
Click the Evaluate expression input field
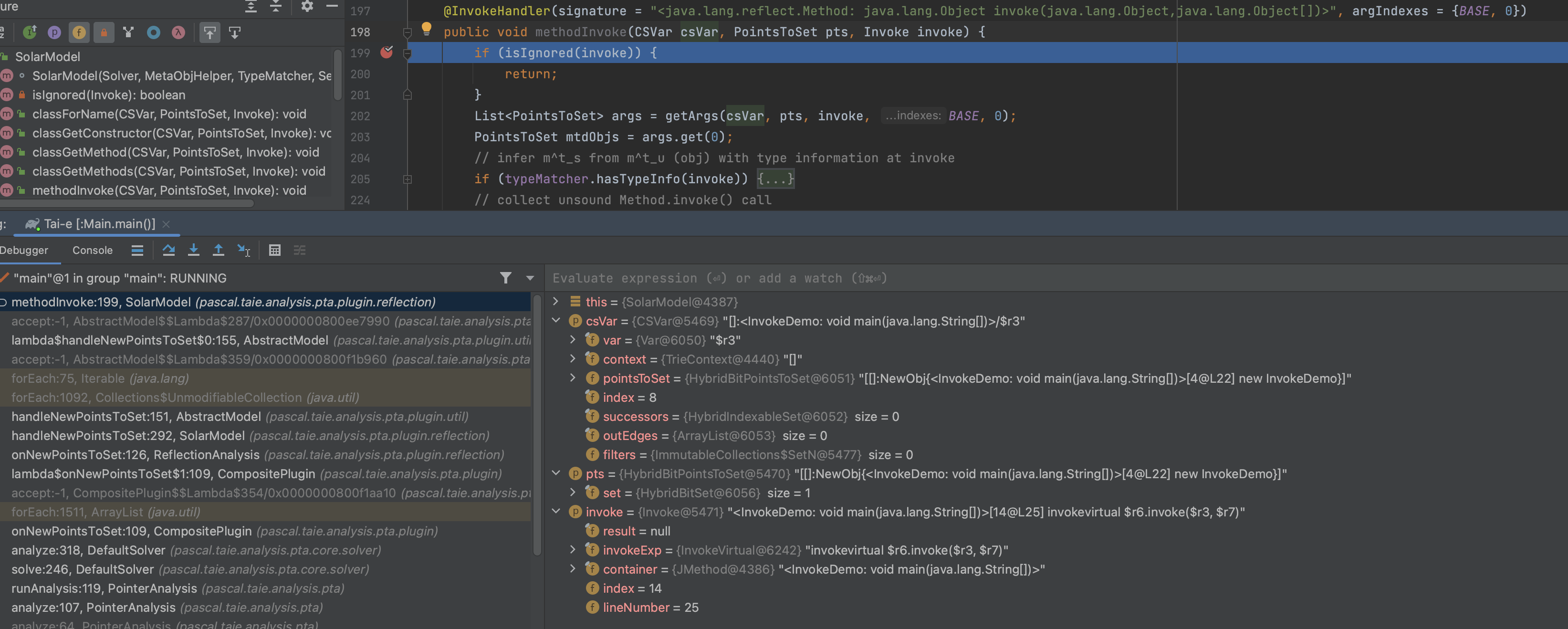pyautogui.click(x=1055, y=278)
